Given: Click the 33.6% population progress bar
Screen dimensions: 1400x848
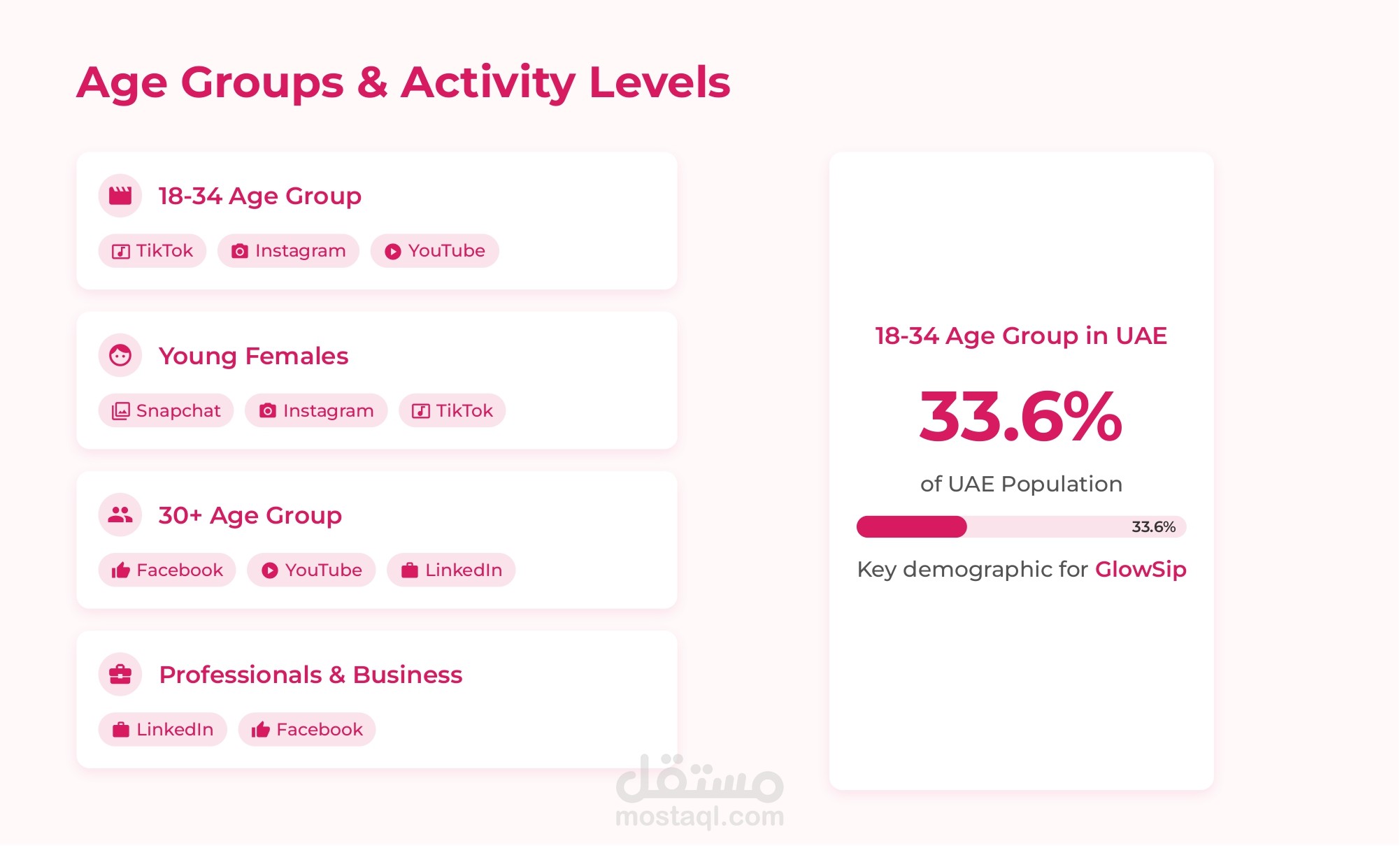Looking at the screenshot, I should tap(1021, 527).
